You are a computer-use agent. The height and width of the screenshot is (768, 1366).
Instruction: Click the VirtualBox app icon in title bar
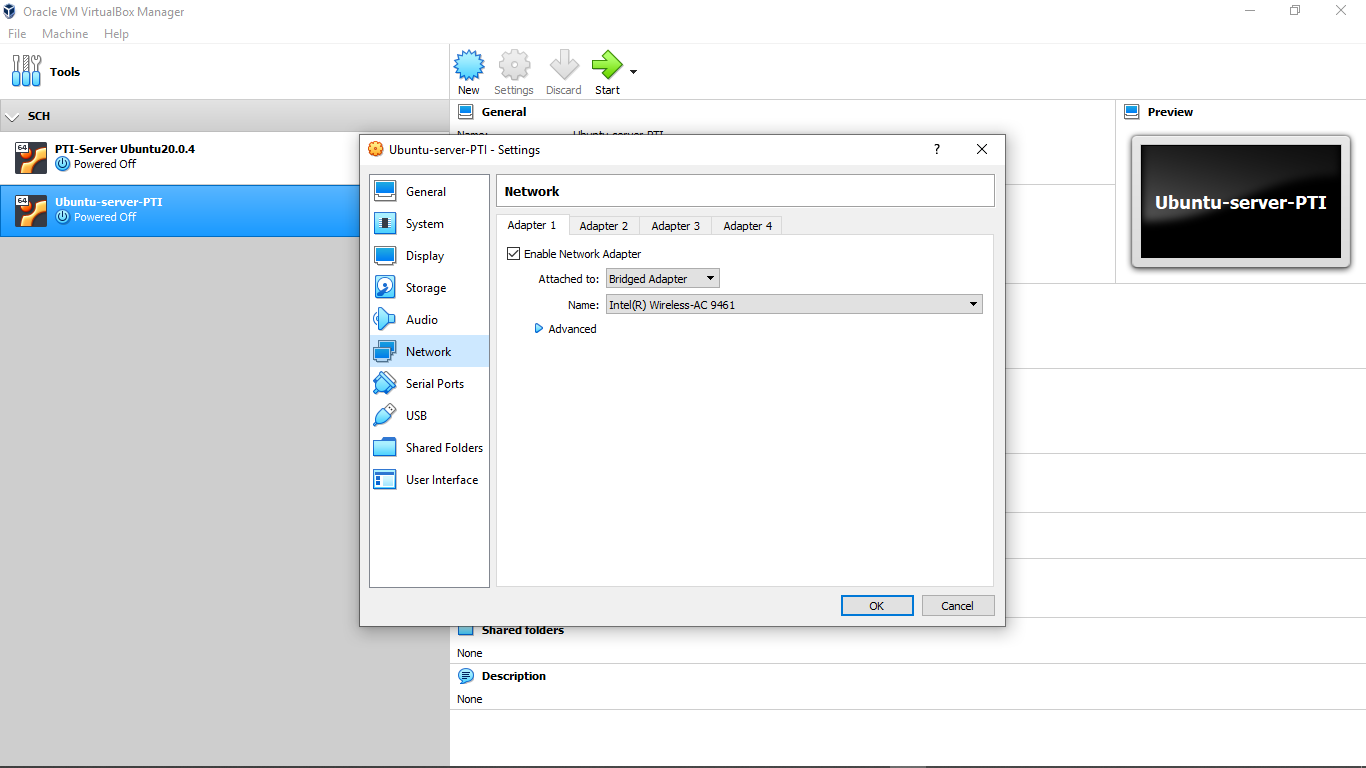[x=10, y=12]
